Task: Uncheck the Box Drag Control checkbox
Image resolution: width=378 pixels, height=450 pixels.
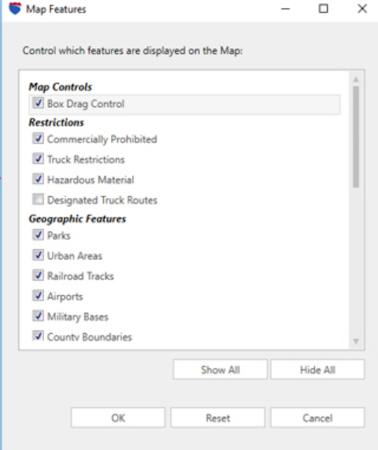Action: tap(38, 103)
